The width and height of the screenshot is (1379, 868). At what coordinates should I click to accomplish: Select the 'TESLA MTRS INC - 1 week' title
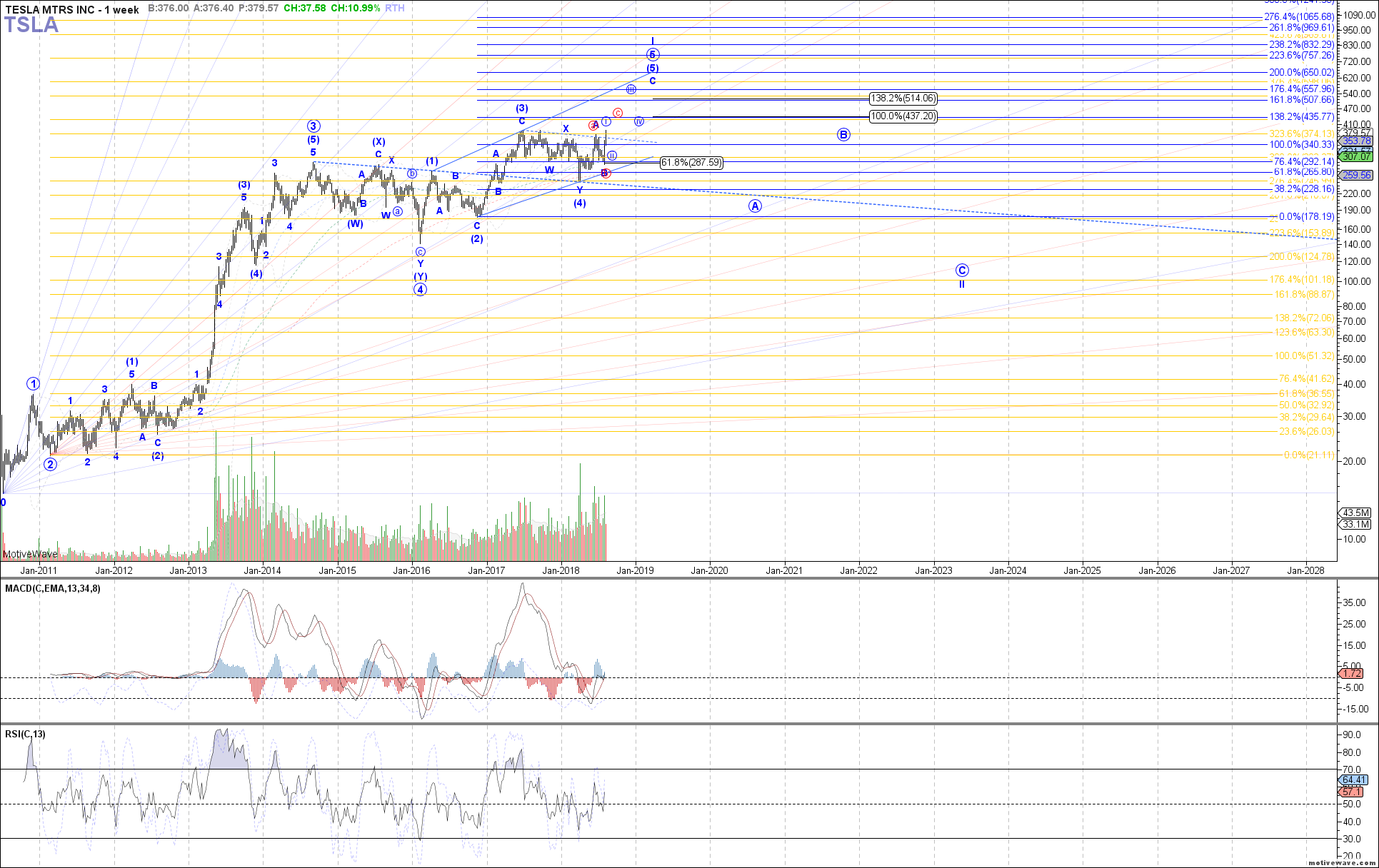(72, 9)
